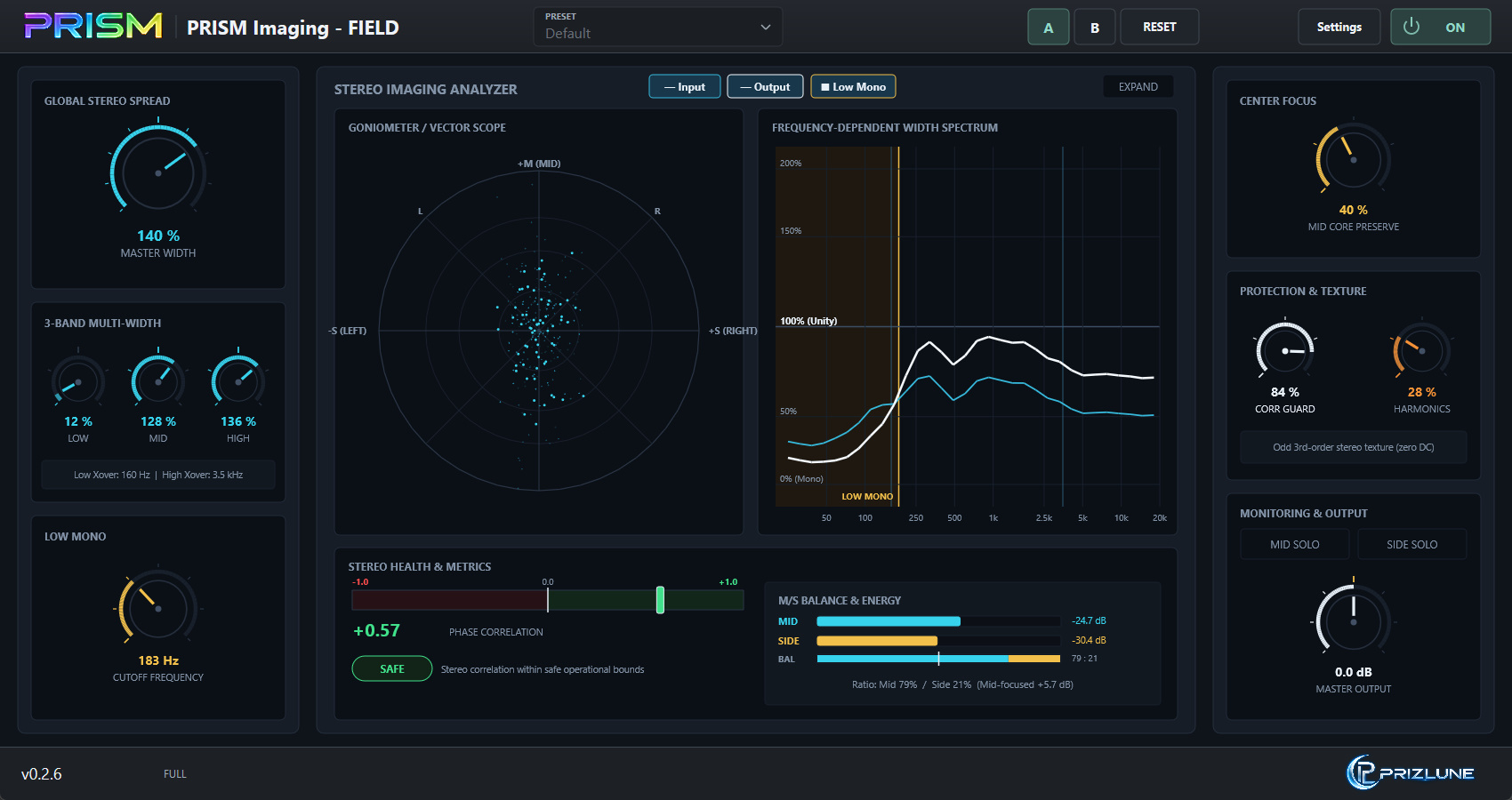Click the orange Low Mono cutoff line
1512x800 pixels.
coord(898,327)
